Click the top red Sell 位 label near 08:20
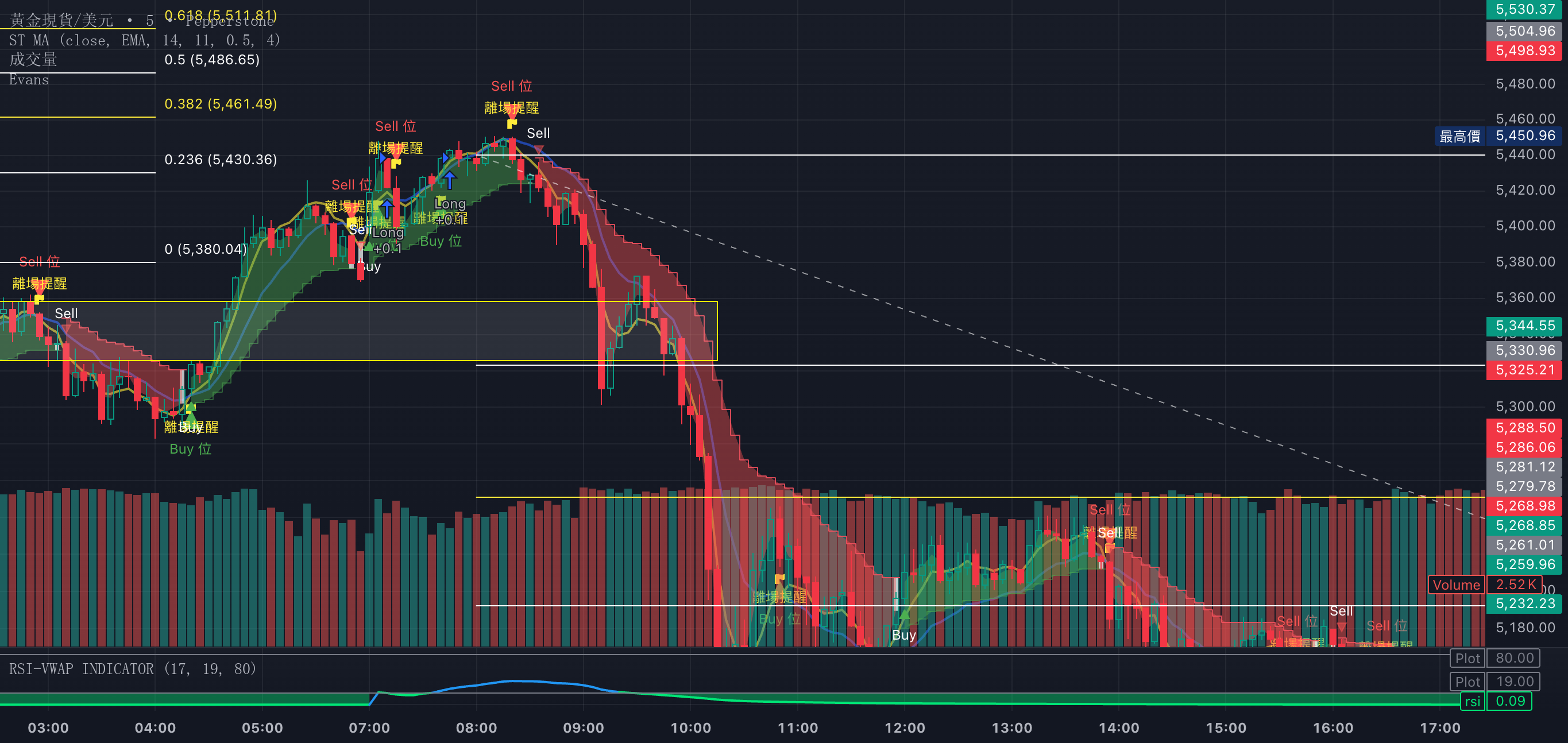 tap(512, 86)
